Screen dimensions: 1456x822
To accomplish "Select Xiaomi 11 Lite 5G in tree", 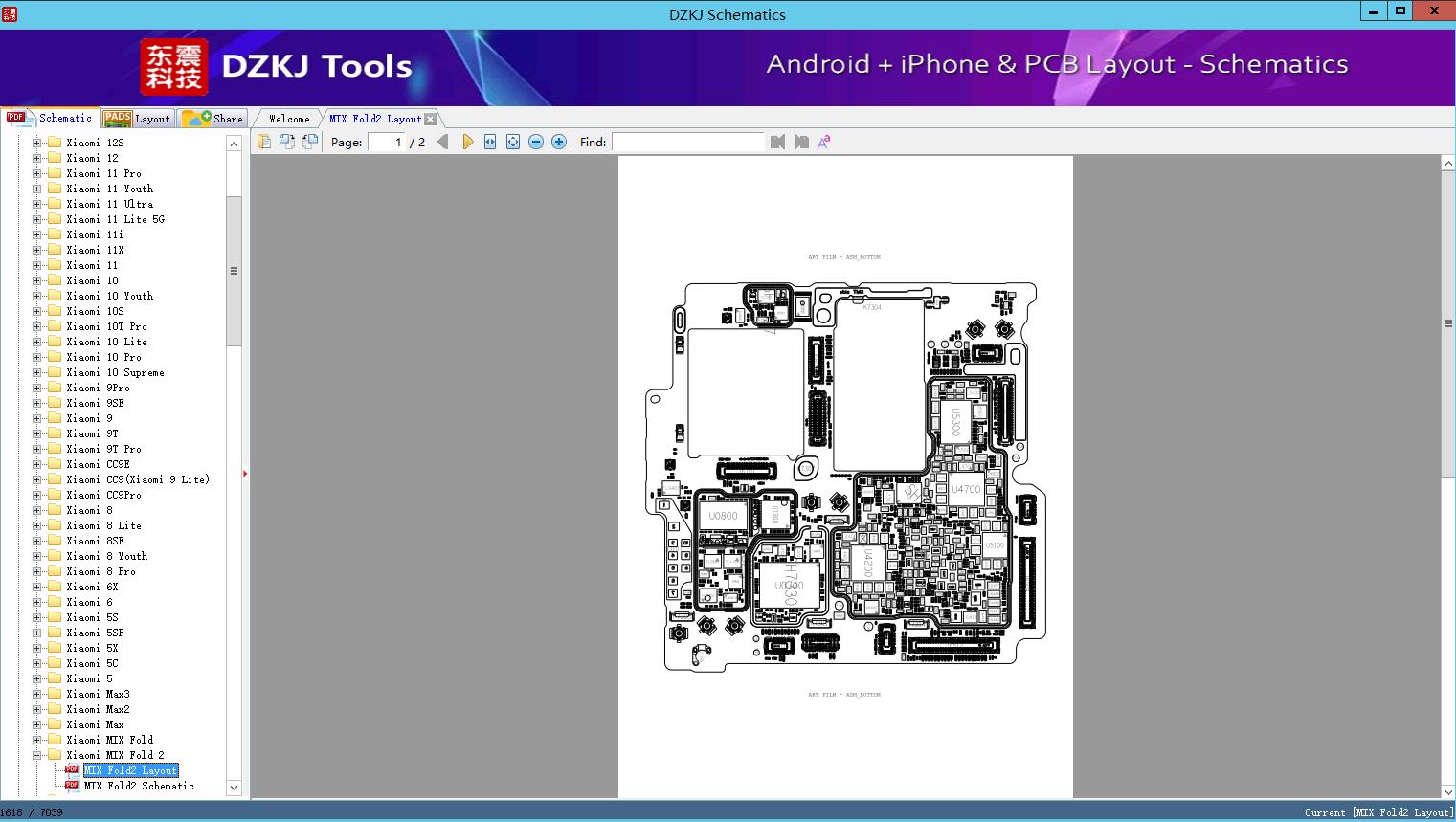I will (115, 219).
